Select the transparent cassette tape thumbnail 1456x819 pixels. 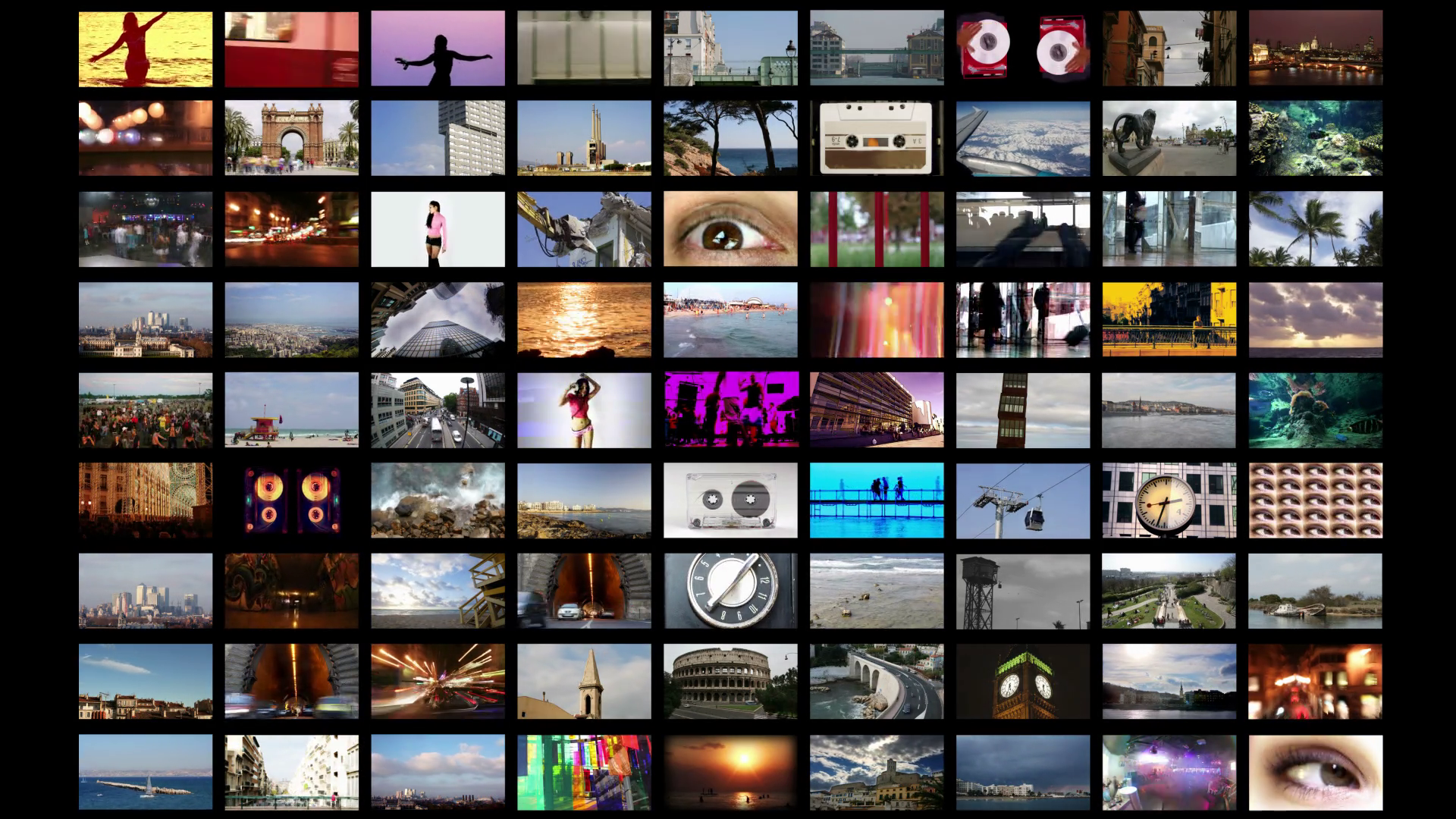coord(730,500)
